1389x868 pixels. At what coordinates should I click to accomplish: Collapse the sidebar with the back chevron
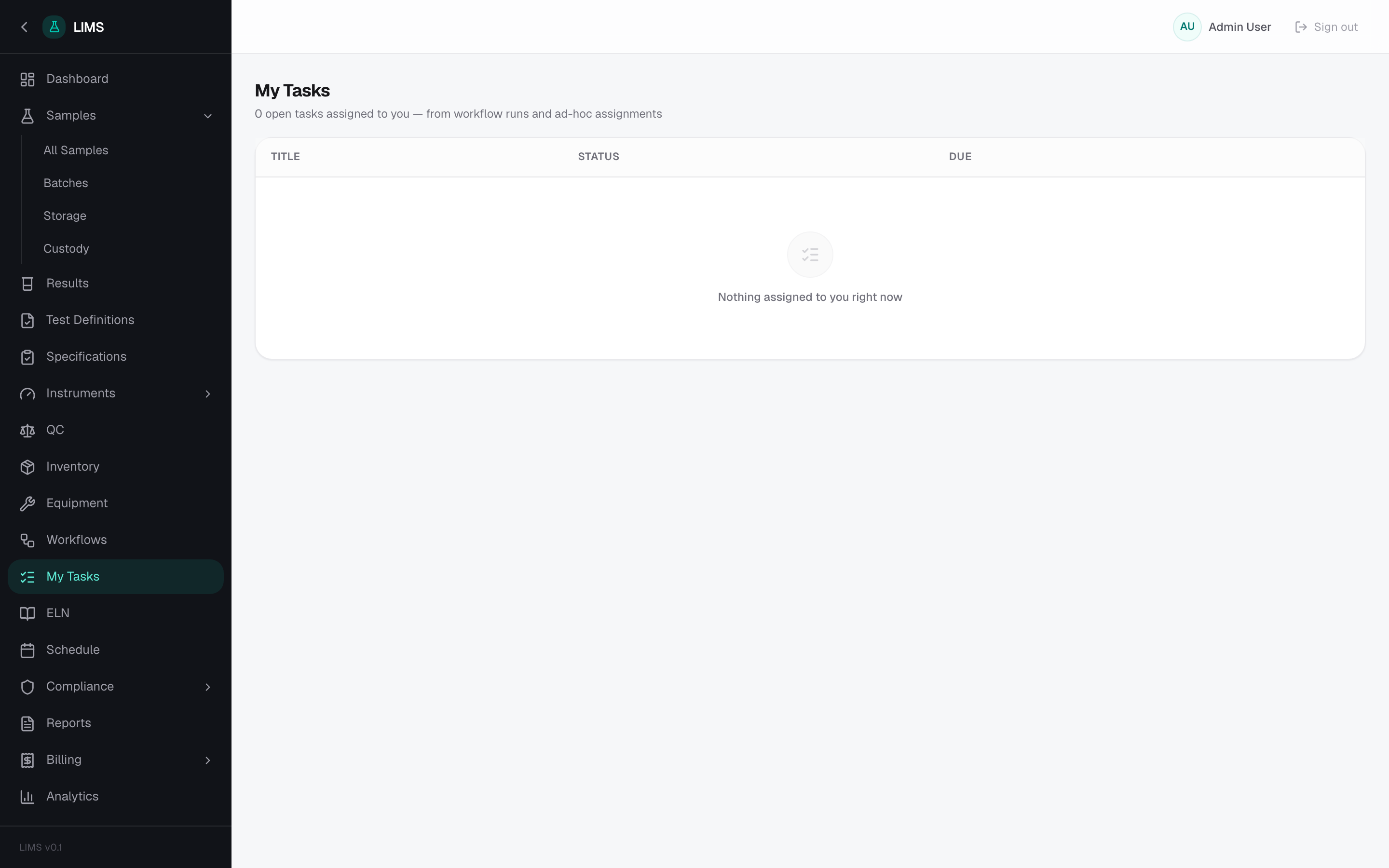pos(24,27)
